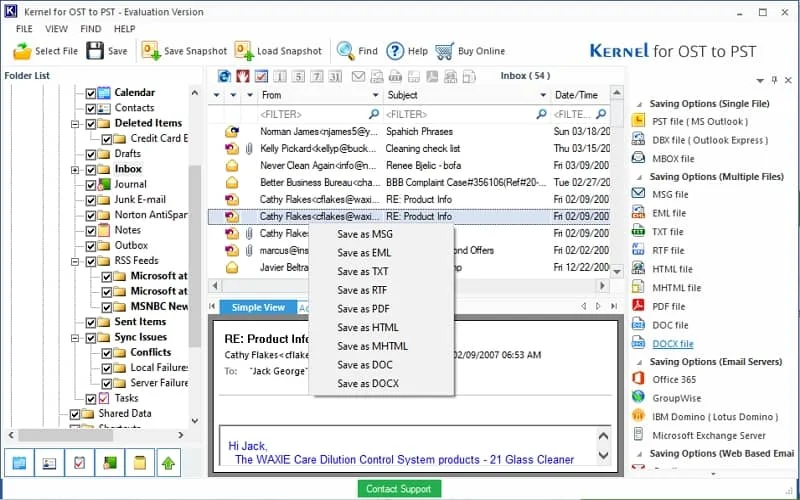This screenshot has width=800, height=500.
Task: Open the FIND menu
Action: pos(91,29)
